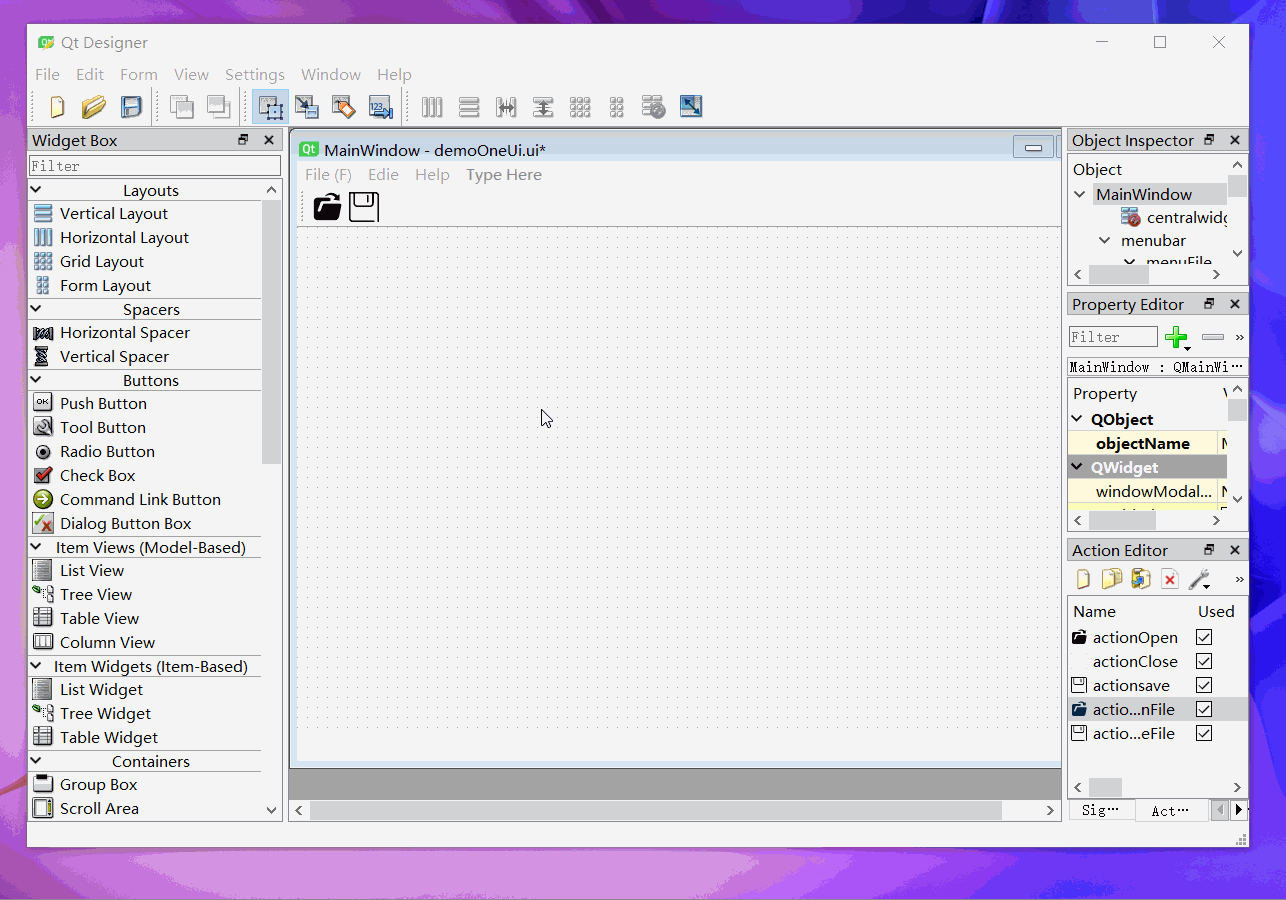The height and width of the screenshot is (900, 1286).
Task: Click the New Form toolbar icon
Action: tap(57, 106)
